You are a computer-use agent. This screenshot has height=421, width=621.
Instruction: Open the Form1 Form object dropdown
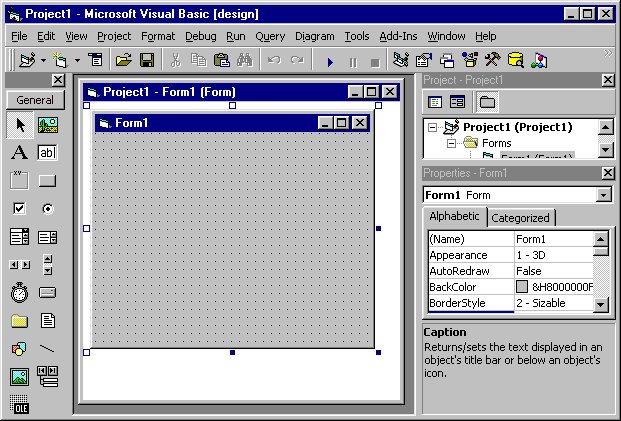[x=604, y=195]
